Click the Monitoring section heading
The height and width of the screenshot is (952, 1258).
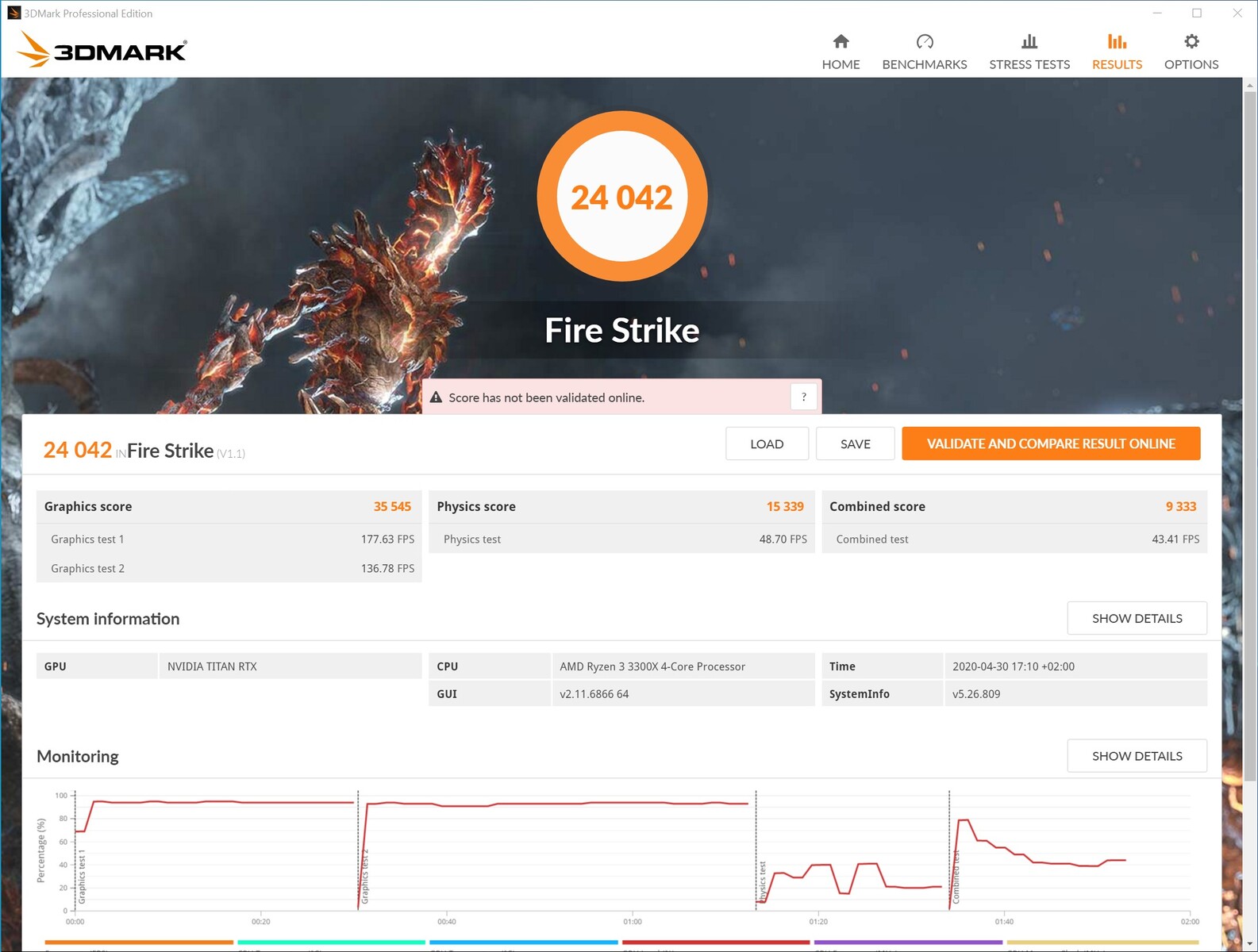78,756
